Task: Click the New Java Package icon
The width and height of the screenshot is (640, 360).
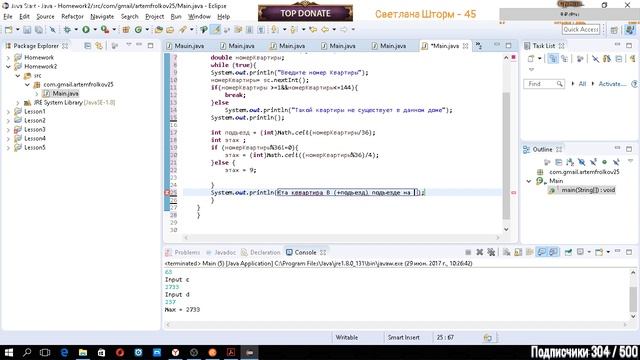Action: pos(126,29)
